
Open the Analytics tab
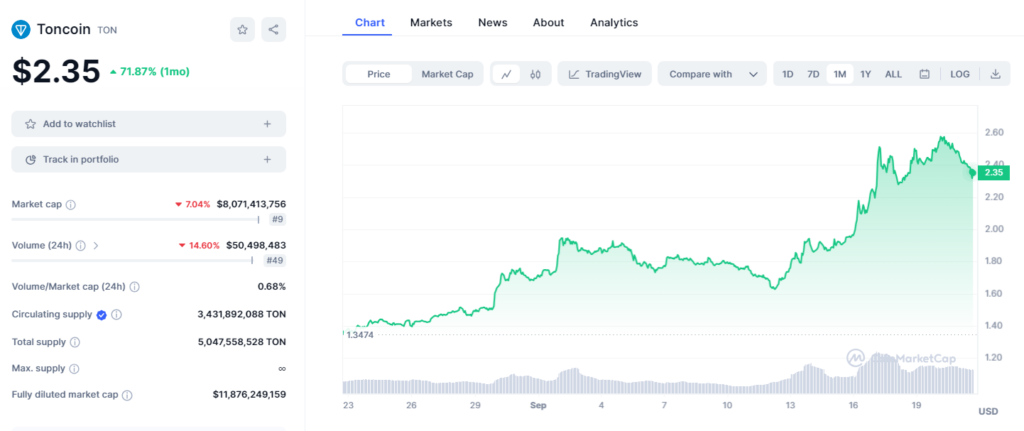(x=614, y=22)
